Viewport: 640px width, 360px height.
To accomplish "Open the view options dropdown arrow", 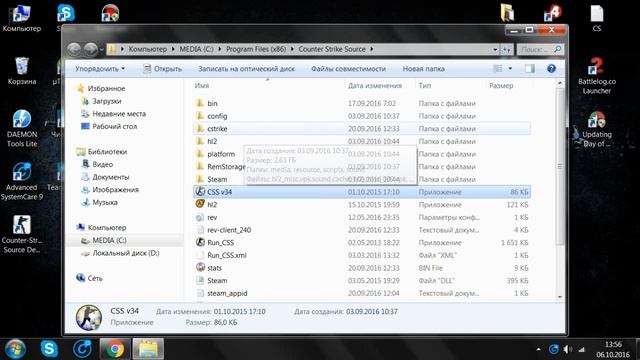I will (x=510, y=69).
